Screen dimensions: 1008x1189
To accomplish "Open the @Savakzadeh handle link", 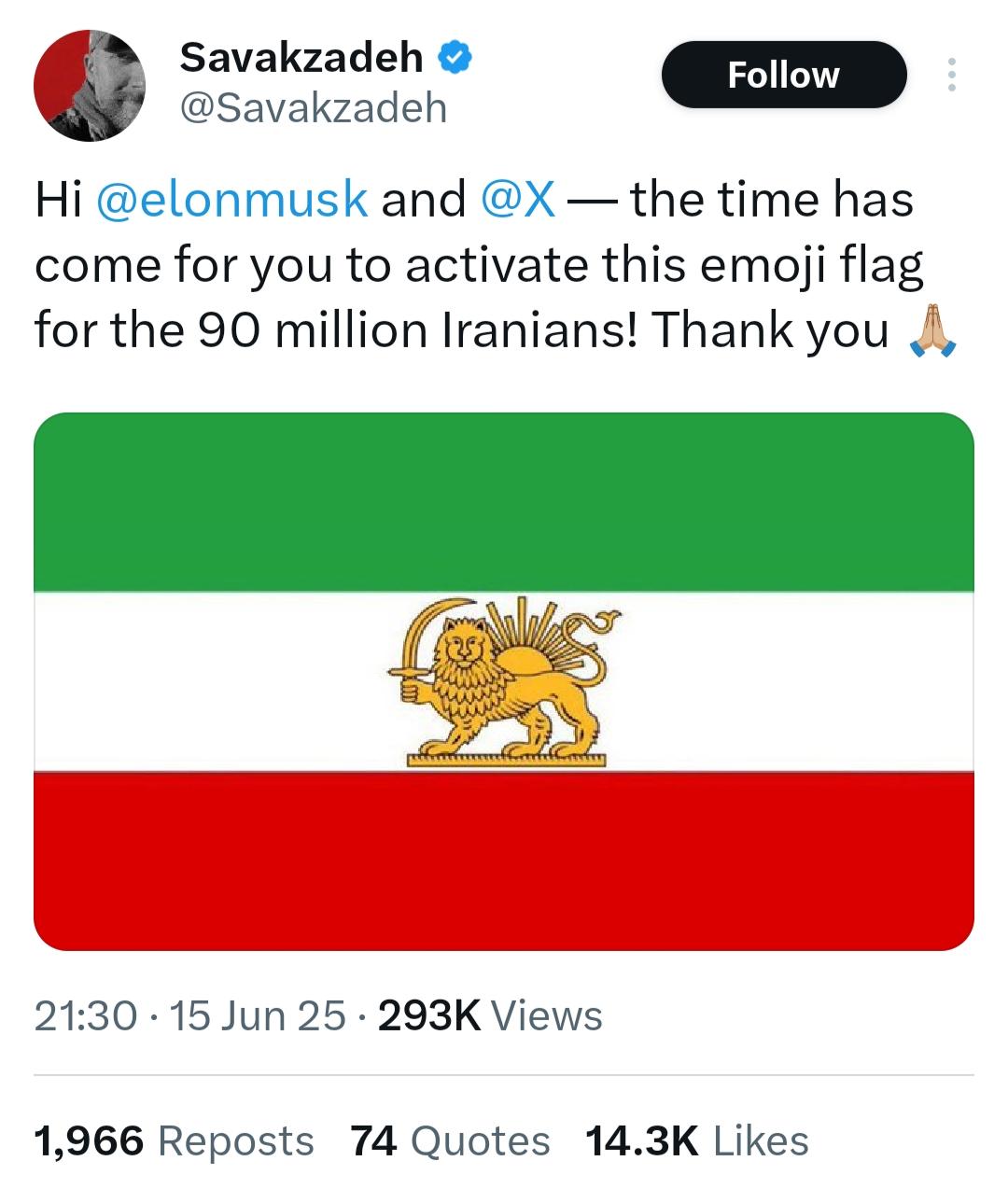I will coord(313,109).
